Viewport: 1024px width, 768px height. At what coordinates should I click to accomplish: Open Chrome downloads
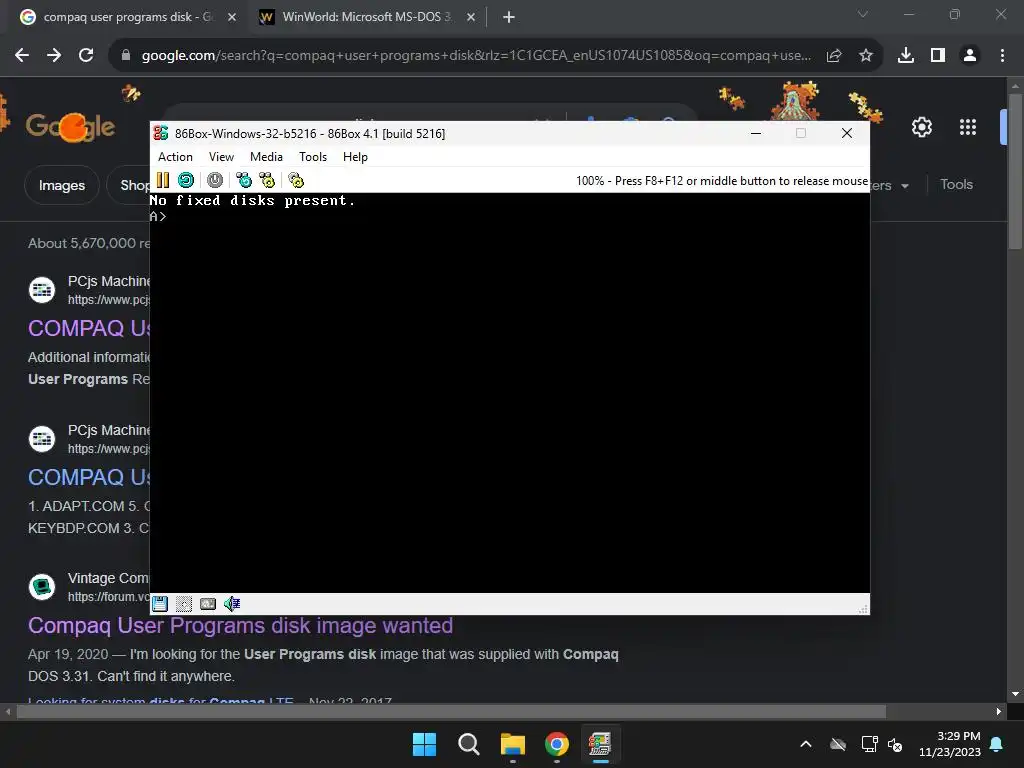(906, 56)
